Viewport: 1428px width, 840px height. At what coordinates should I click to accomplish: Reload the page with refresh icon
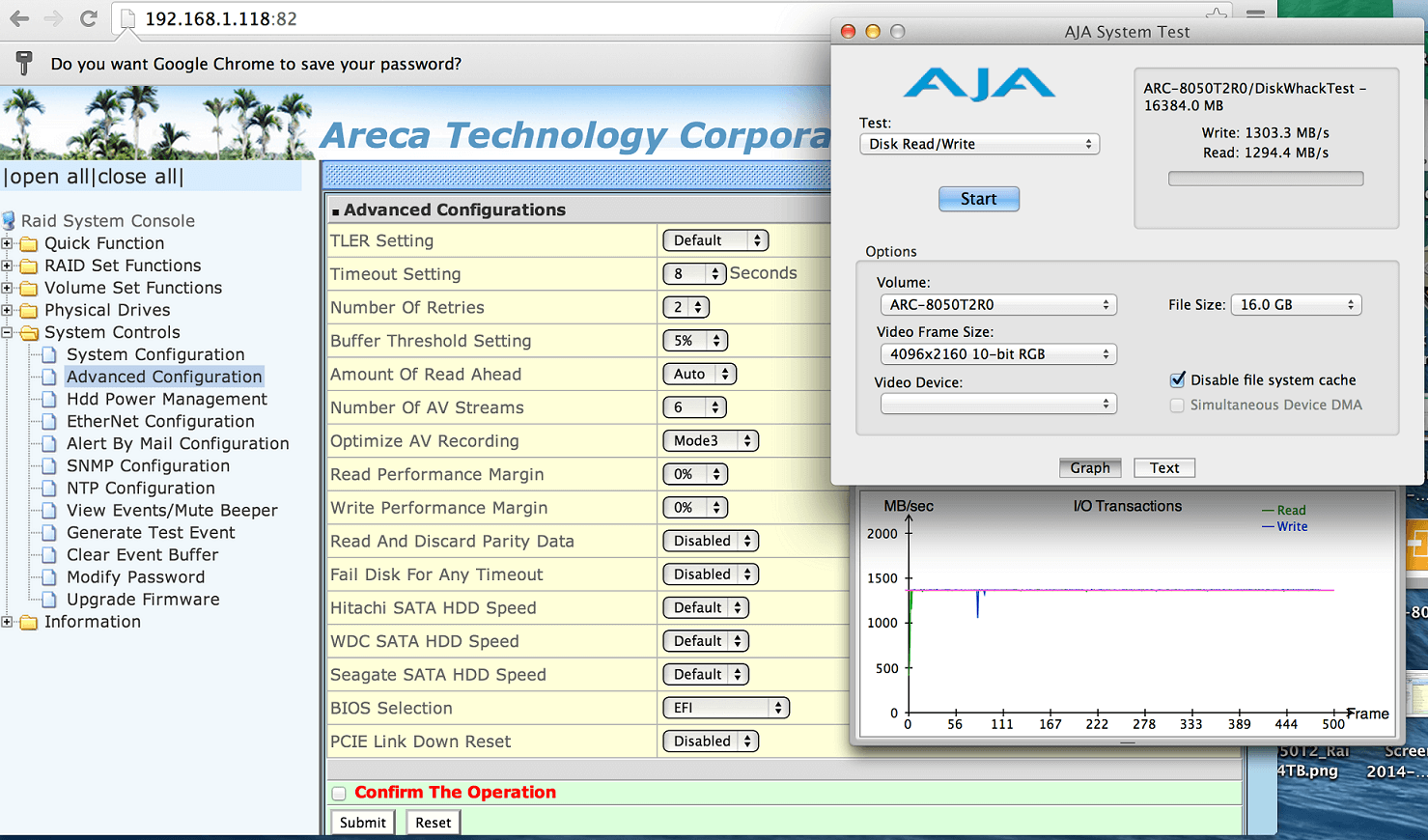point(88,18)
